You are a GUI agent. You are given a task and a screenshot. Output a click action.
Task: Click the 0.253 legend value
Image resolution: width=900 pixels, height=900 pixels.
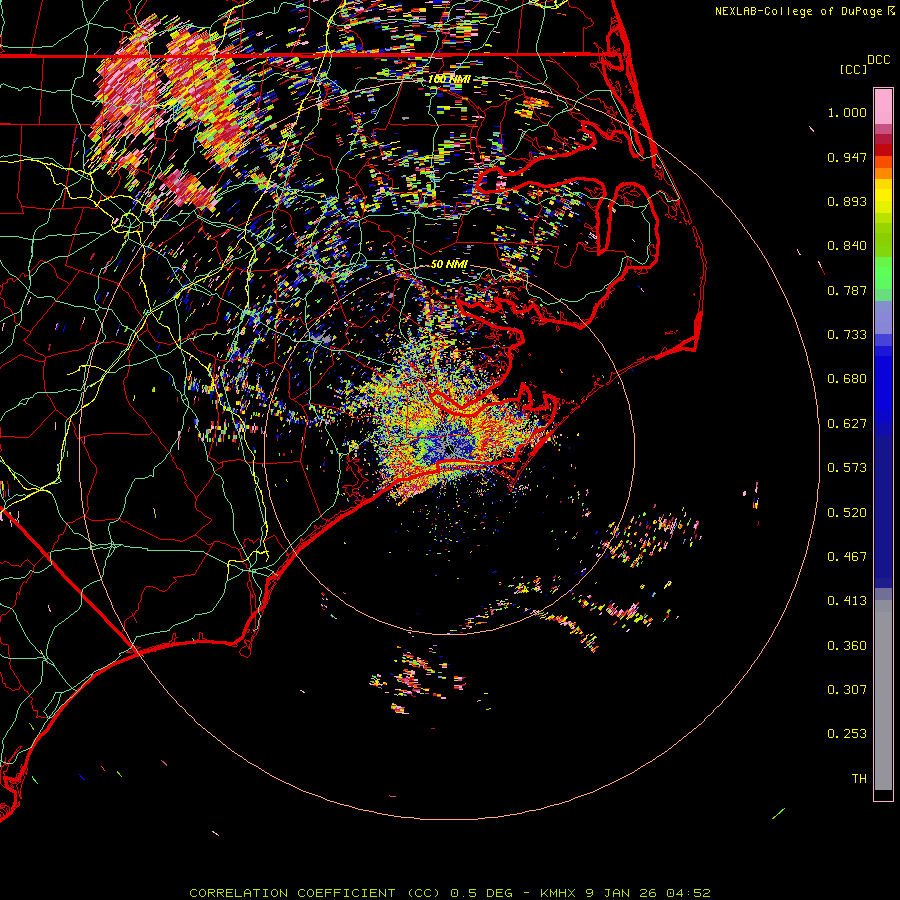click(847, 734)
